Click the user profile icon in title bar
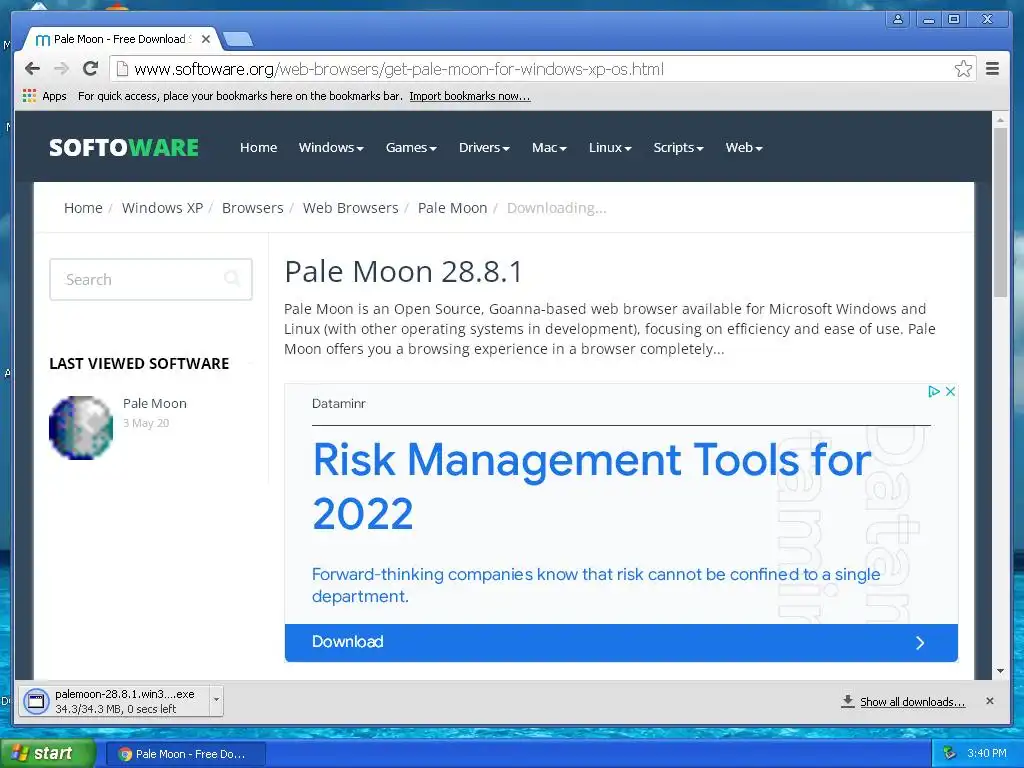This screenshot has height=768, width=1024. click(898, 20)
